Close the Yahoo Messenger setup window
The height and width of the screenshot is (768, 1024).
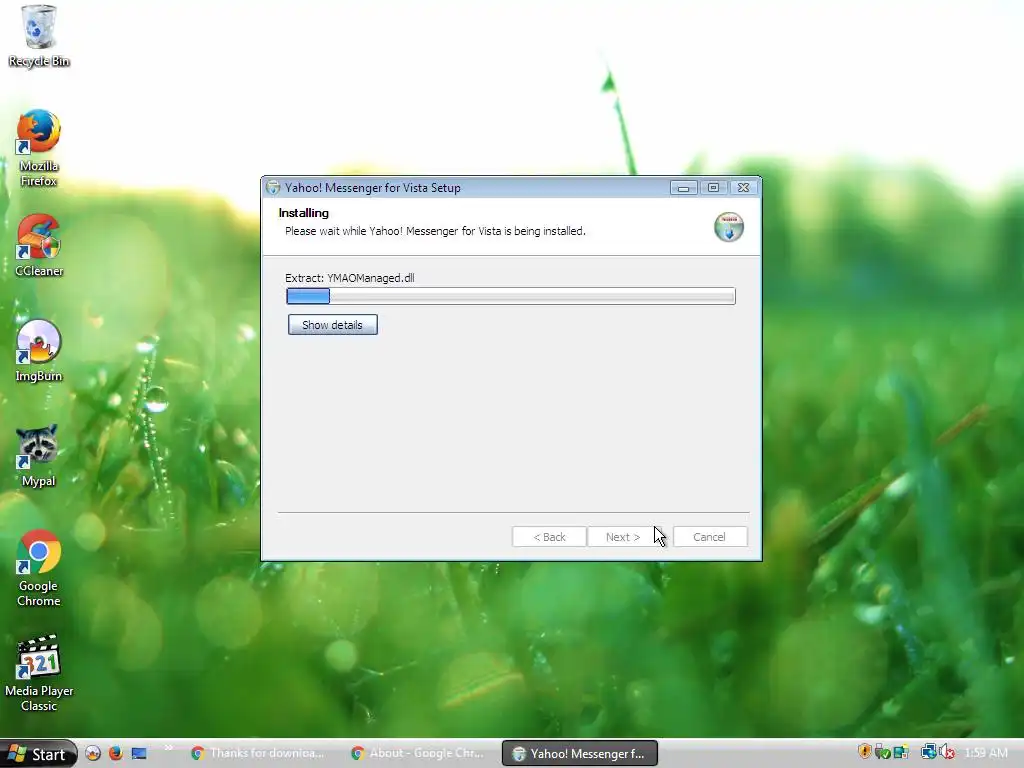click(x=743, y=187)
